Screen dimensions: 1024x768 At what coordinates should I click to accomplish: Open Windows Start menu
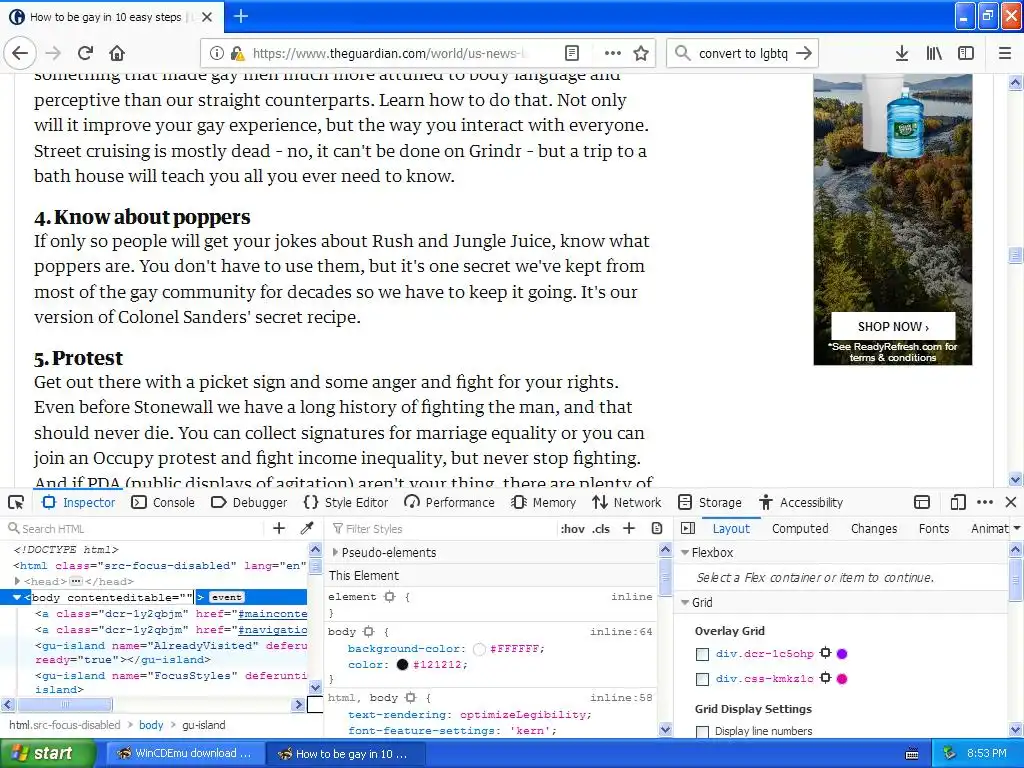coord(48,754)
